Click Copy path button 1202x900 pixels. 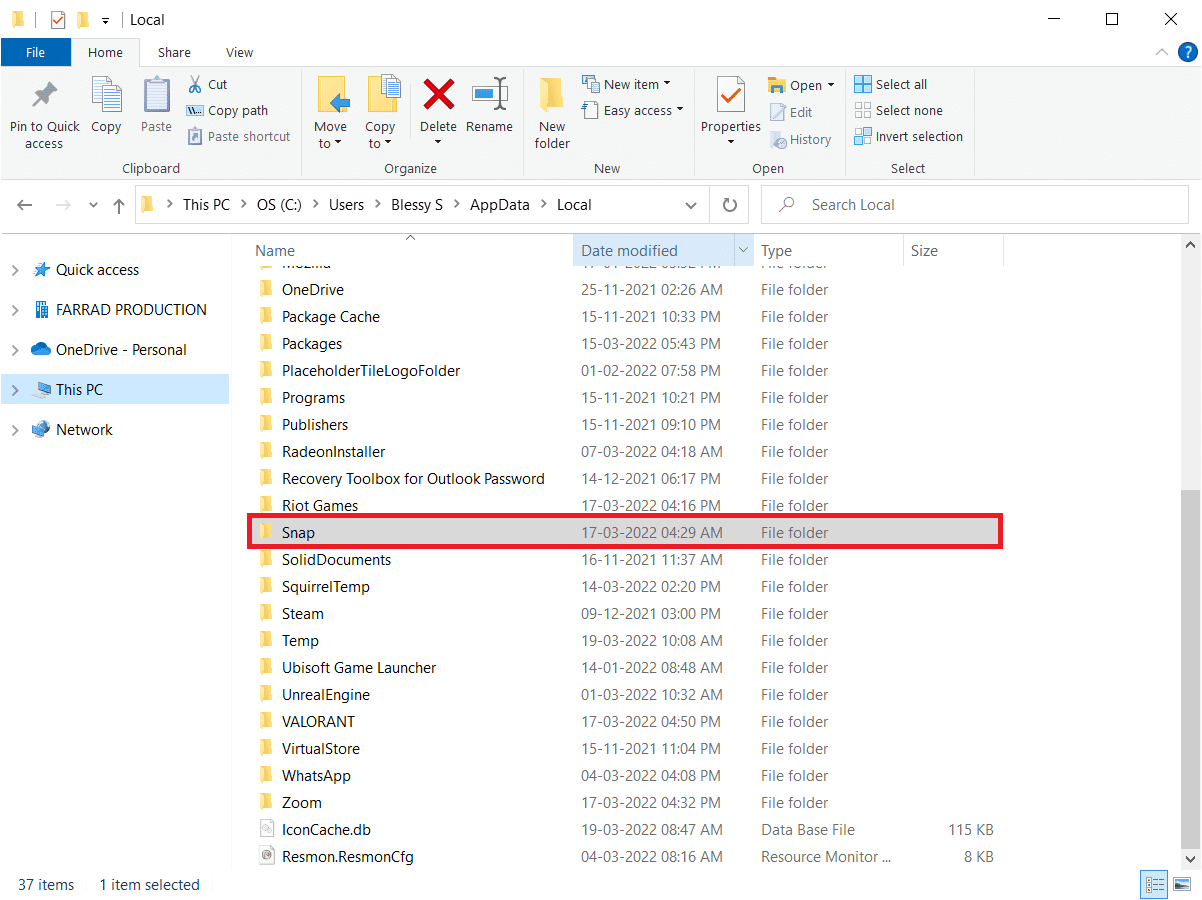[x=228, y=111]
